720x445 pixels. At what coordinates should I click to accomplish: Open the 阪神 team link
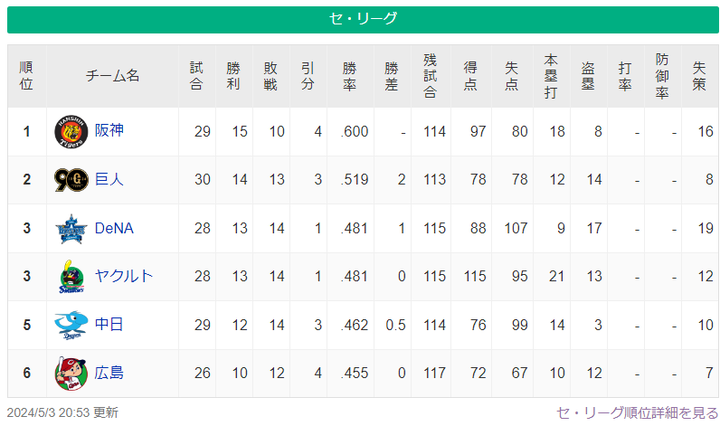[109, 130]
